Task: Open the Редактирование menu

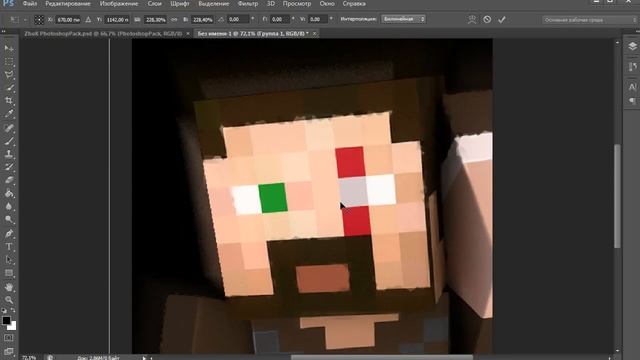Action: pyautogui.click(x=68, y=4)
